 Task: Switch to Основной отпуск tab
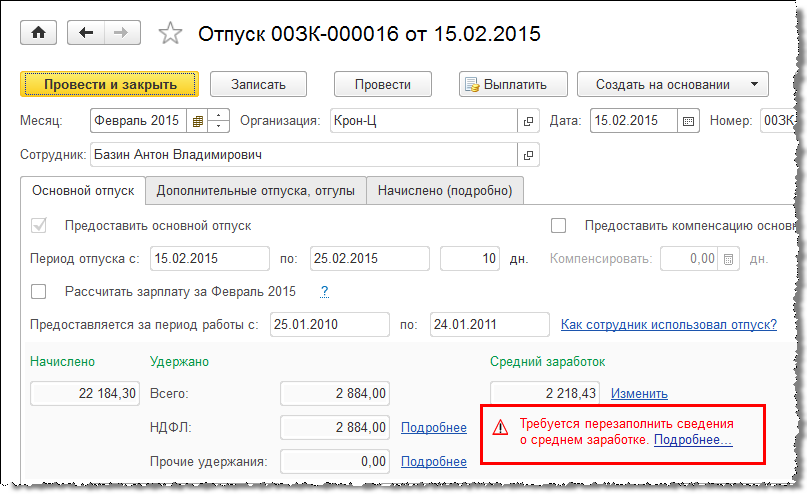pyautogui.click(x=83, y=191)
